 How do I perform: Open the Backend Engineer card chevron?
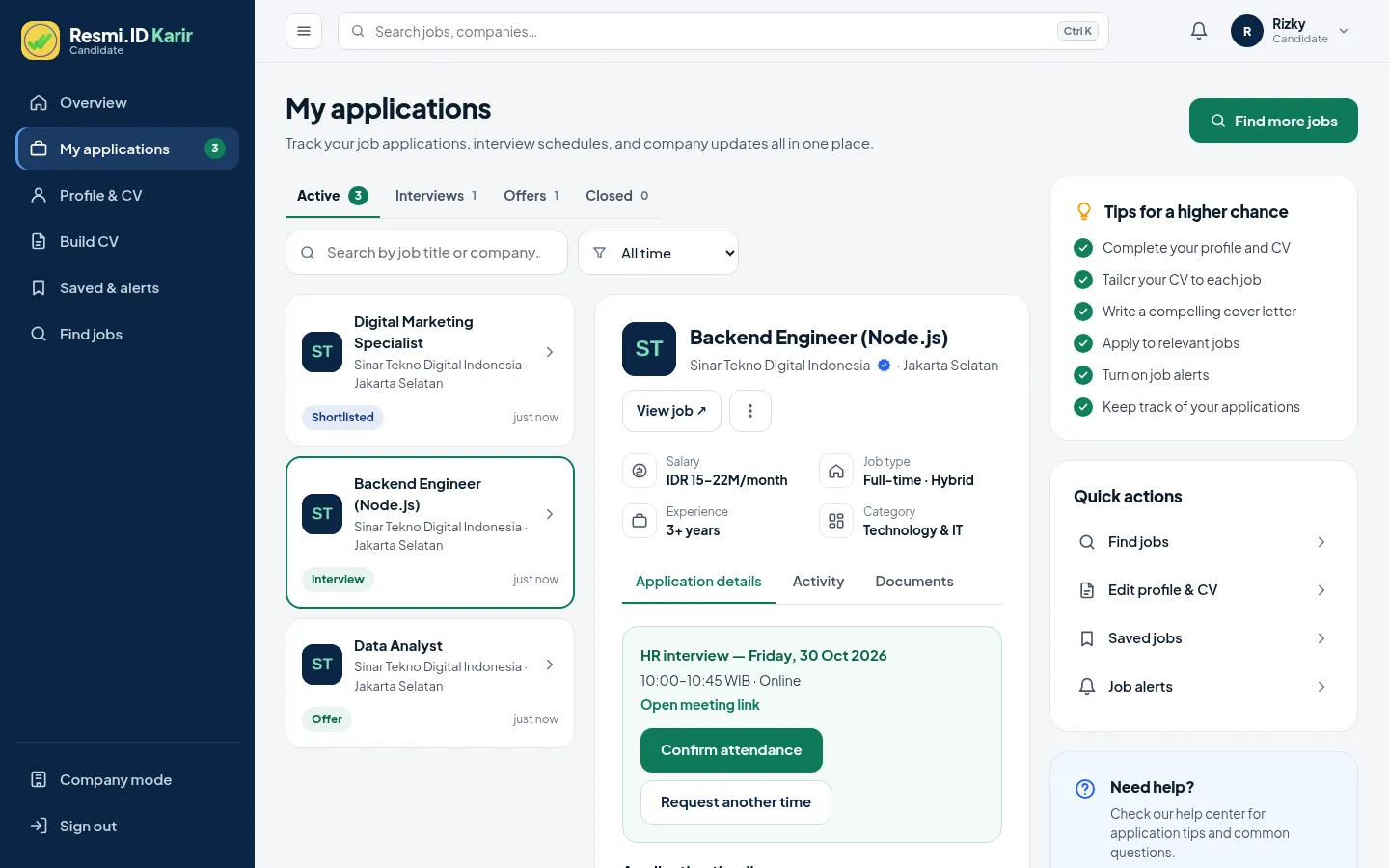pos(550,514)
